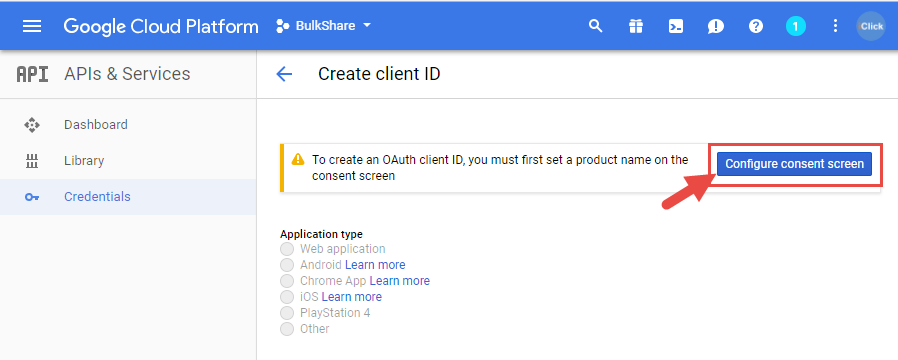Image resolution: width=898 pixels, height=360 pixels.
Task: Open Learn more link for iOS
Action: tap(352, 297)
